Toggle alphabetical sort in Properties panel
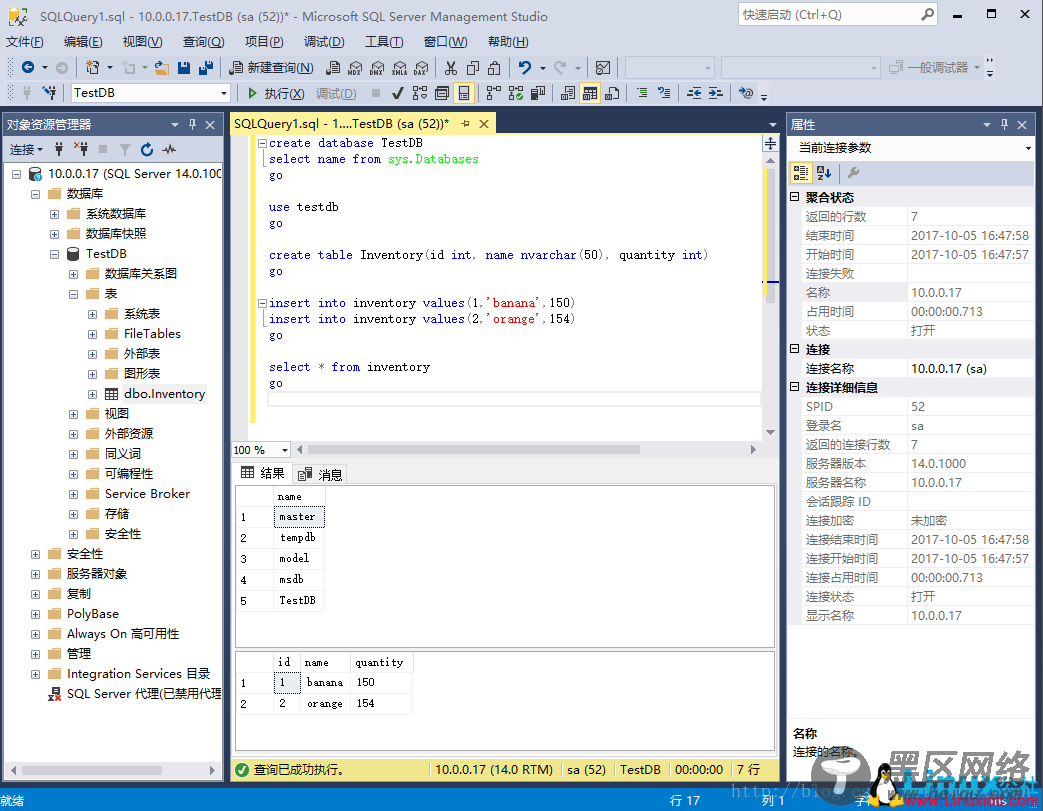Viewport: 1043px width, 811px height. coord(823,173)
